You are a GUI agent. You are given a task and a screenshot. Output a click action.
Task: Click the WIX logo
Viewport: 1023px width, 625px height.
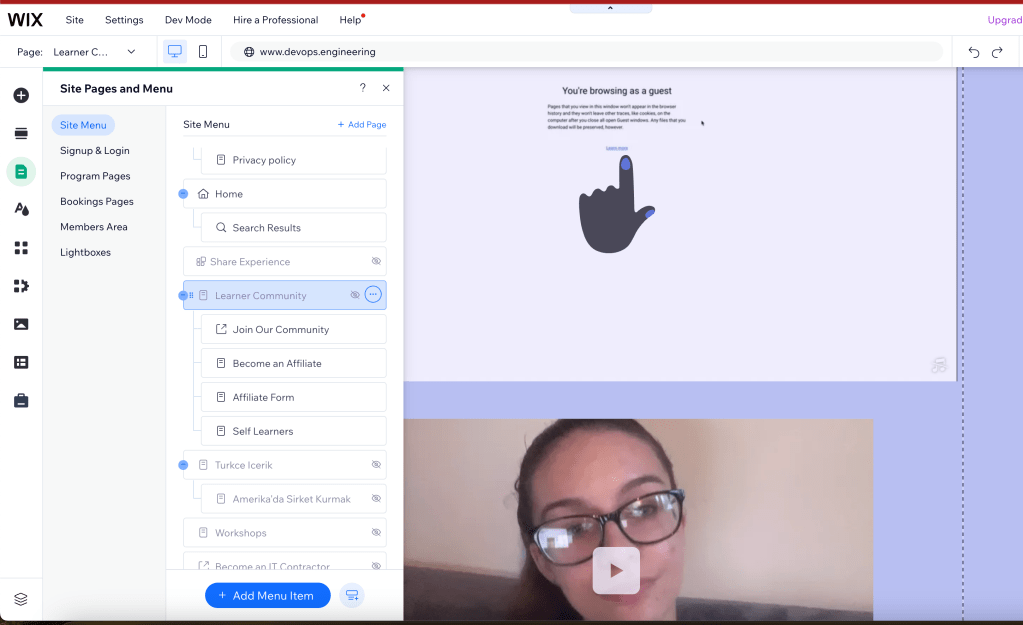(25, 20)
